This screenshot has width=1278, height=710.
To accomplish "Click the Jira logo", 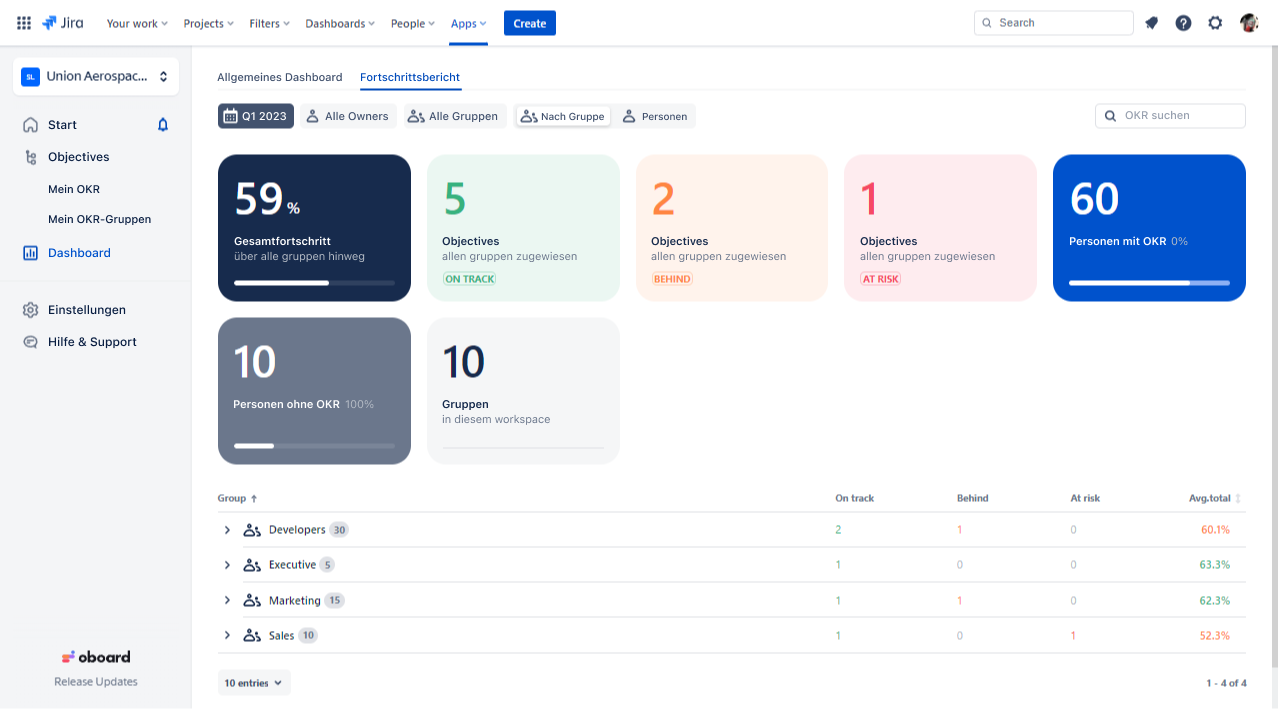I will pos(63,23).
